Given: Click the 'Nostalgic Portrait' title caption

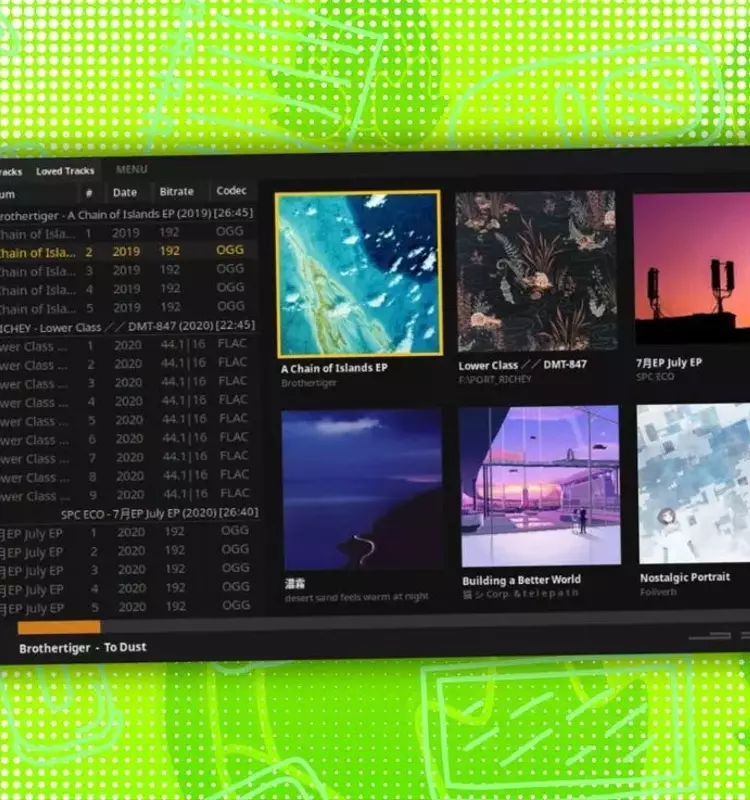Looking at the screenshot, I should [x=685, y=578].
